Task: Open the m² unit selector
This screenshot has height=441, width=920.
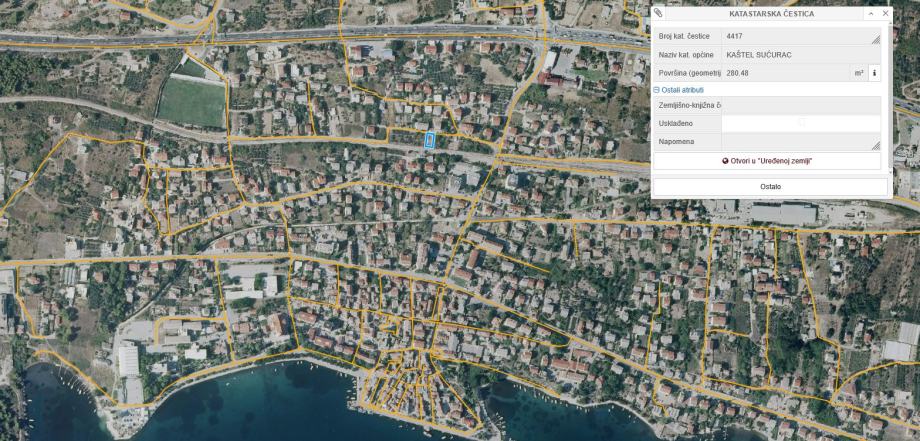Action: 858,73
